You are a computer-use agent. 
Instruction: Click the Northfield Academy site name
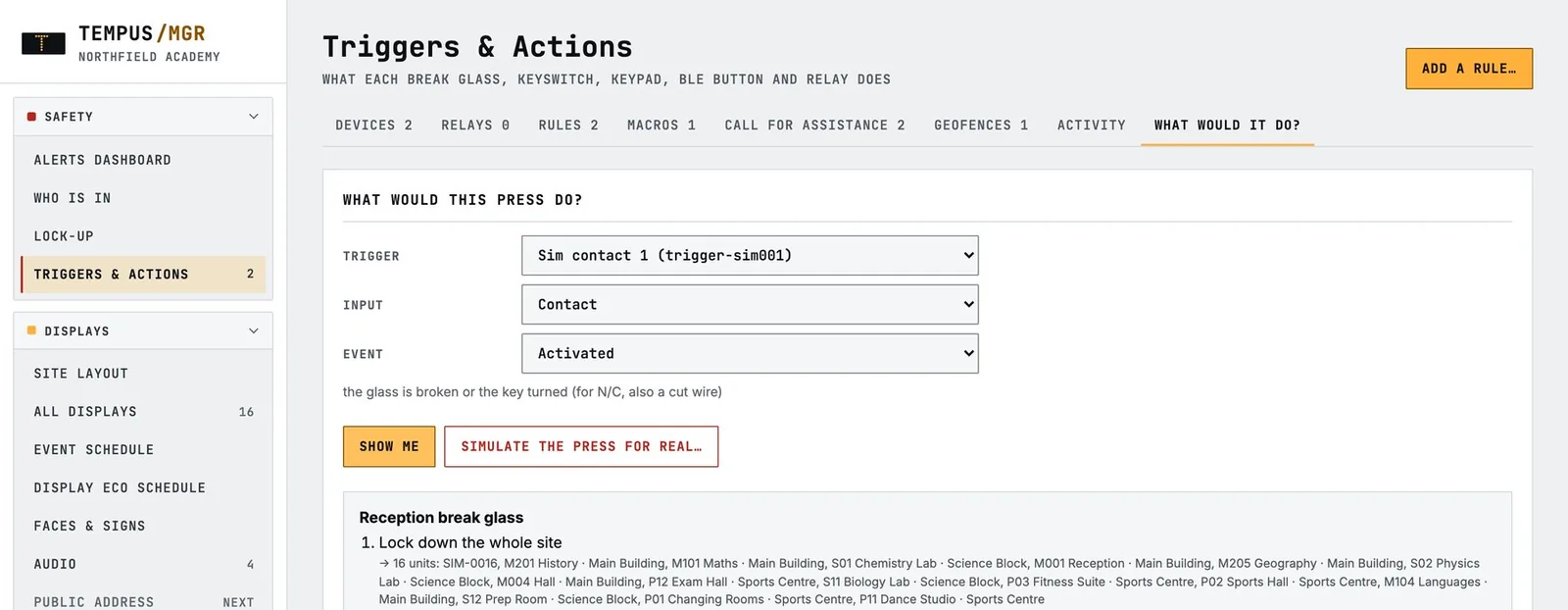[x=149, y=57]
